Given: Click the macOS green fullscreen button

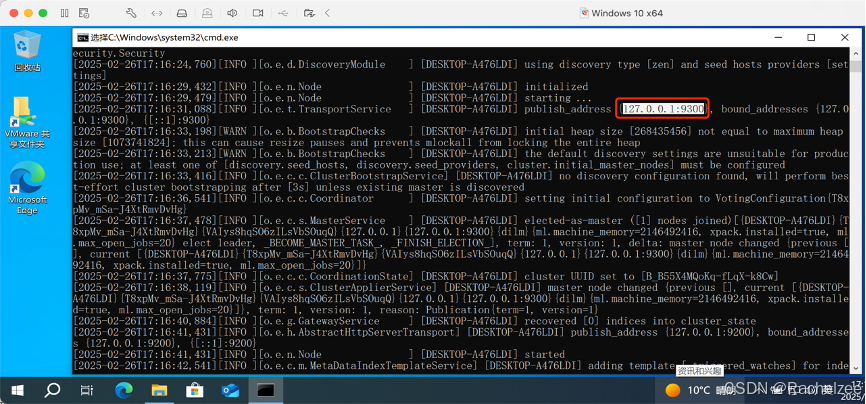Looking at the screenshot, I should (x=43, y=13).
